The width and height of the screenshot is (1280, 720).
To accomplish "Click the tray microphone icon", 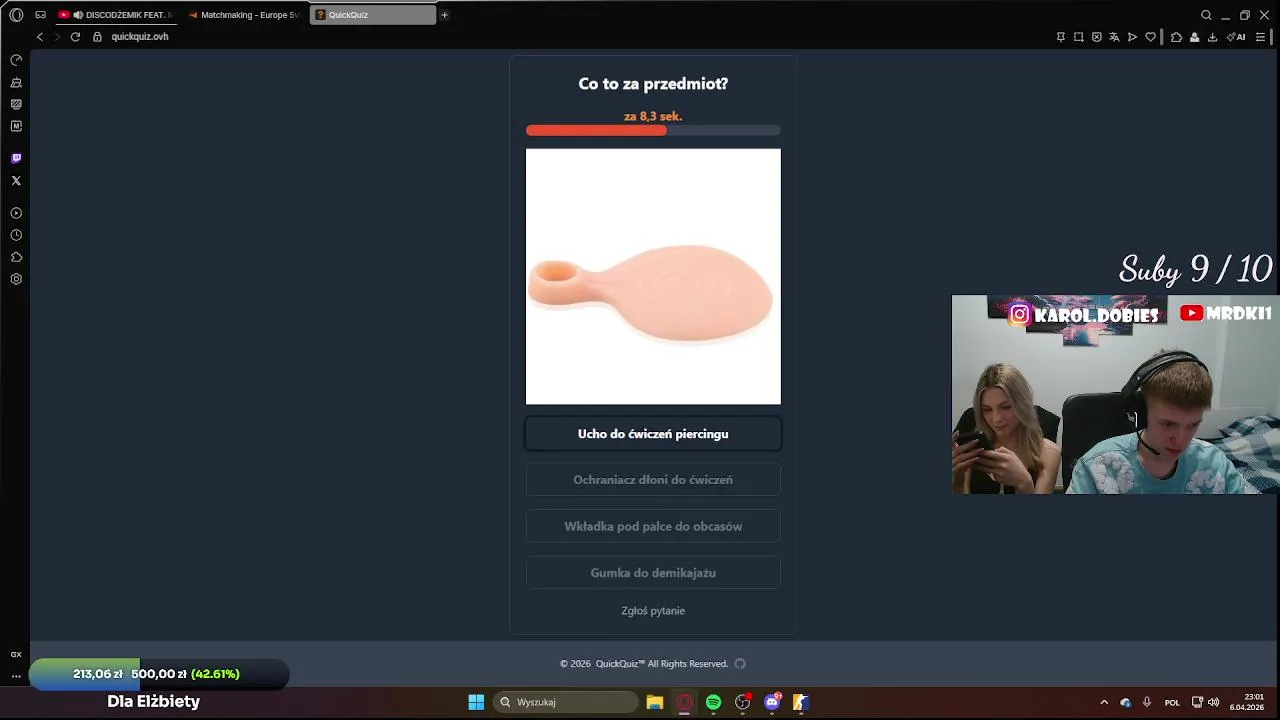I will tap(1147, 702).
